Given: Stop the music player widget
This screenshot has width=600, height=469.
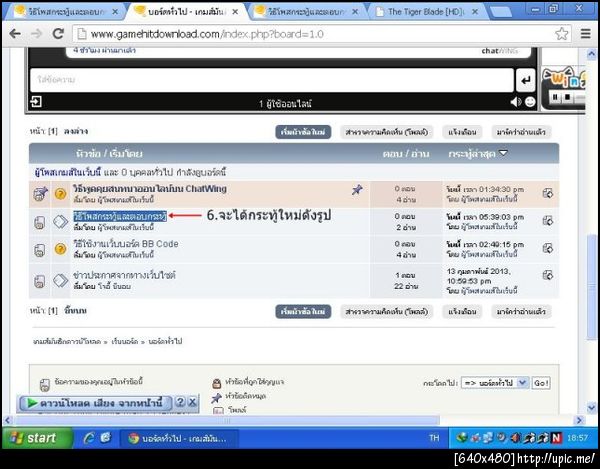Looking at the screenshot, I should pyautogui.click(x=568, y=98).
